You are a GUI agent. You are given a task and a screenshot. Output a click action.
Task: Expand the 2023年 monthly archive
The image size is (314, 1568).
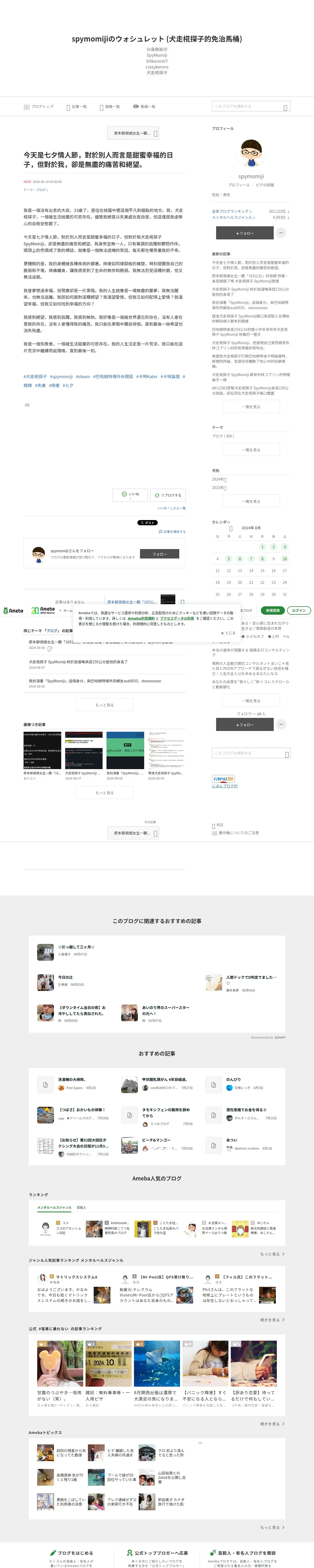pos(220,488)
